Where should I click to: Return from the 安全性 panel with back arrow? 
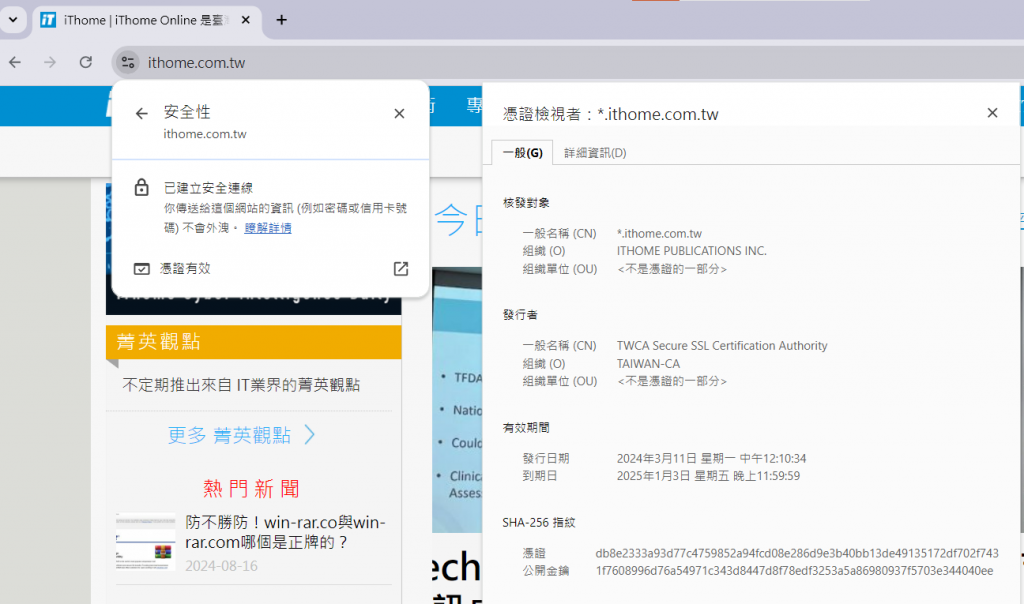(x=142, y=114)
